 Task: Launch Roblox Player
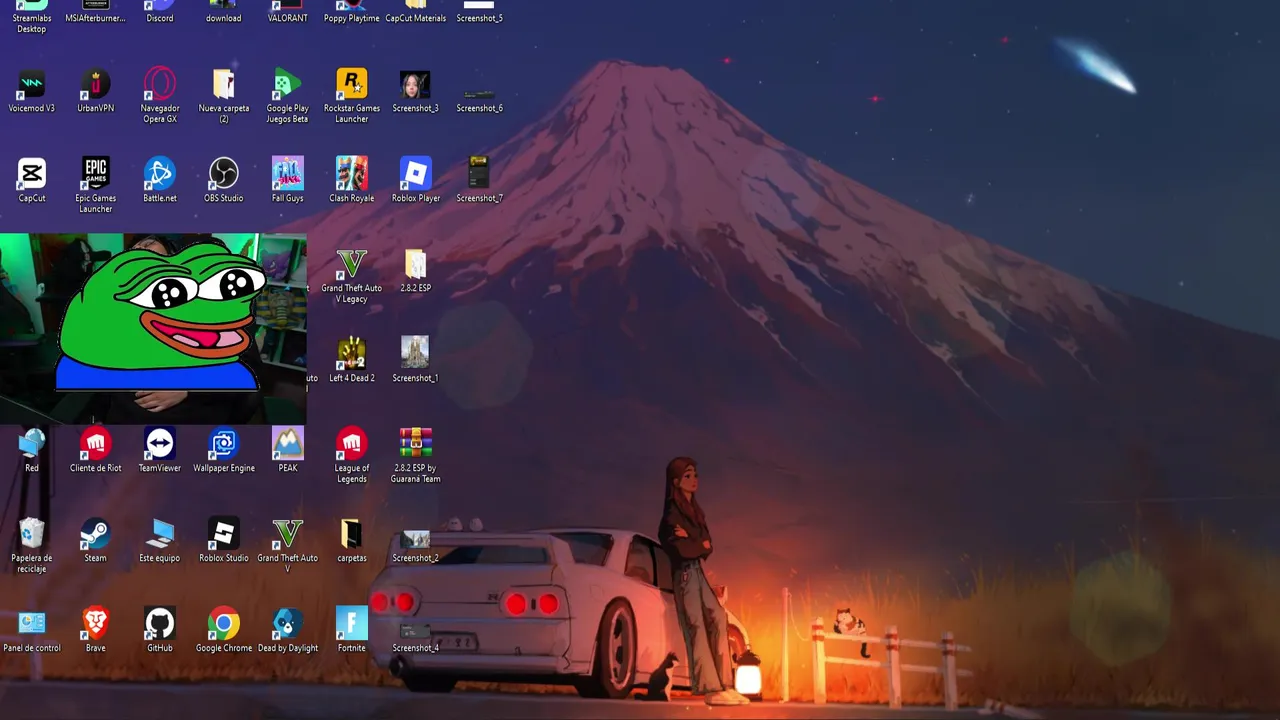(x=416, y=180)
